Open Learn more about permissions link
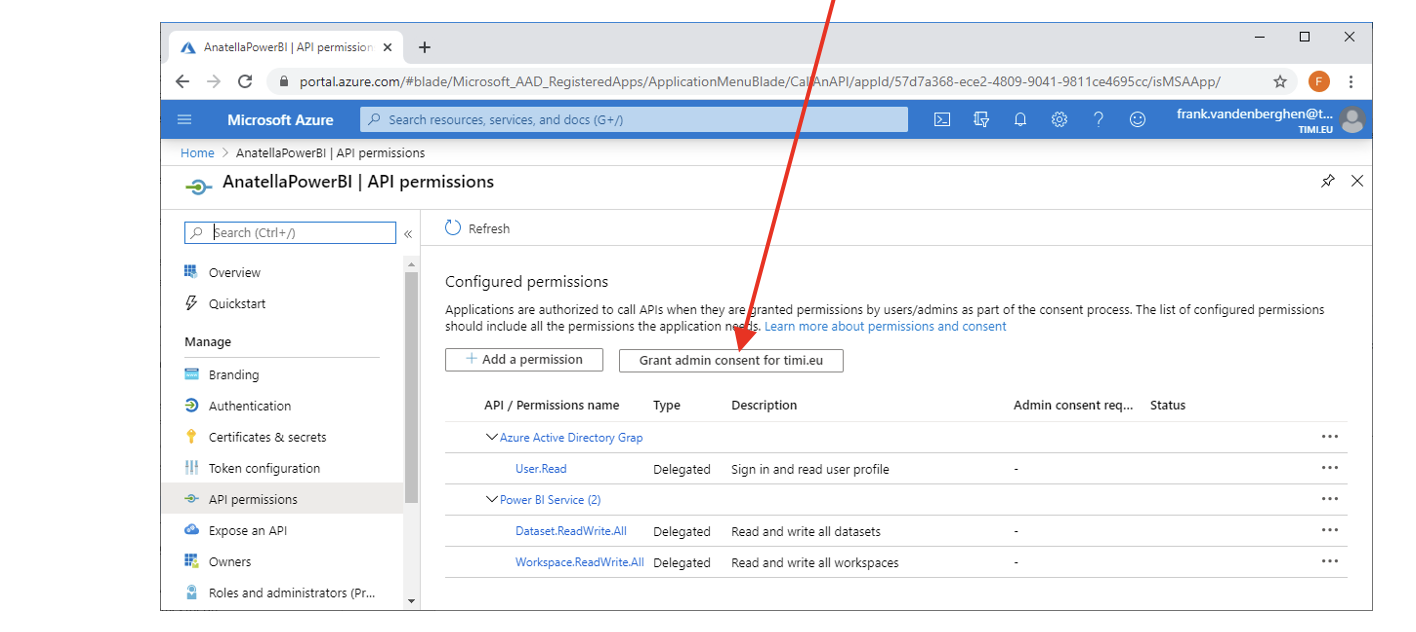 point(885,326)
